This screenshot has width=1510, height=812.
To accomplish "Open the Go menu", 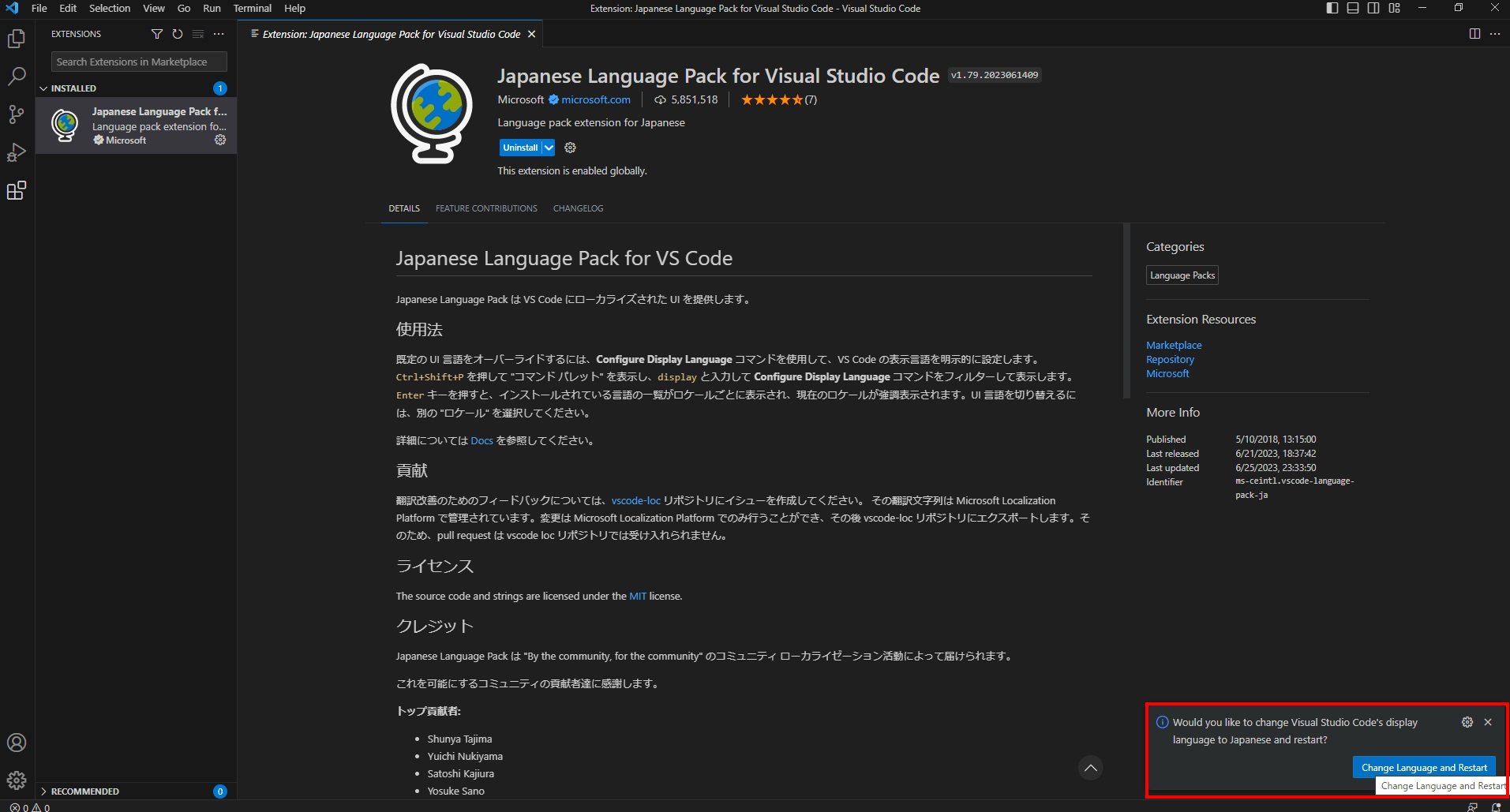I will pos(184,8).
